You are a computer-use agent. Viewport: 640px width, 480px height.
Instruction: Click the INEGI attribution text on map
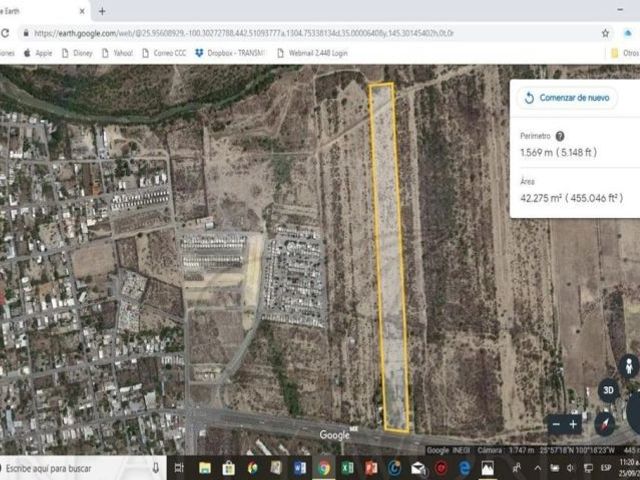pos(461,450)
